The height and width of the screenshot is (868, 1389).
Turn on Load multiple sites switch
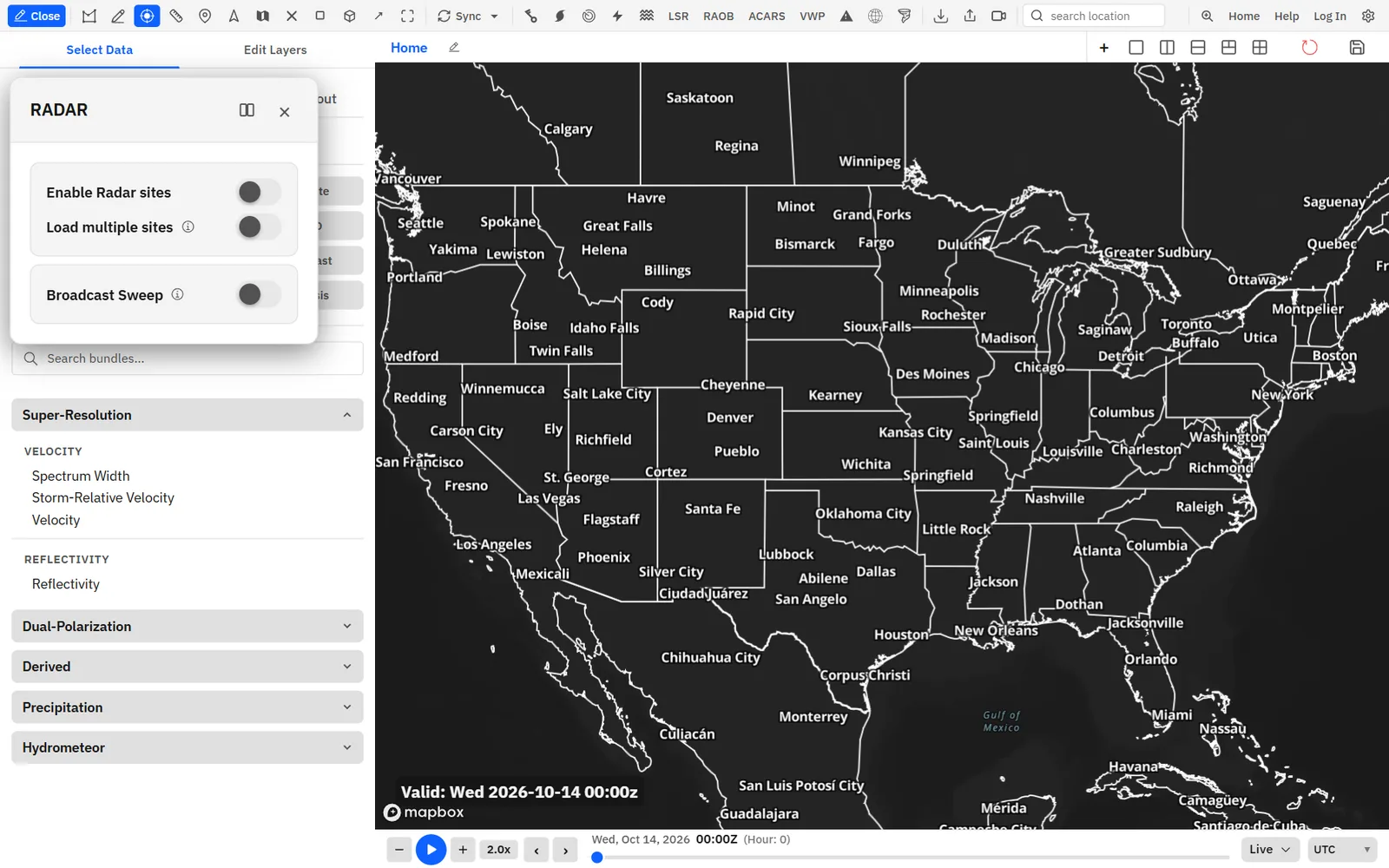click(259, 227)
